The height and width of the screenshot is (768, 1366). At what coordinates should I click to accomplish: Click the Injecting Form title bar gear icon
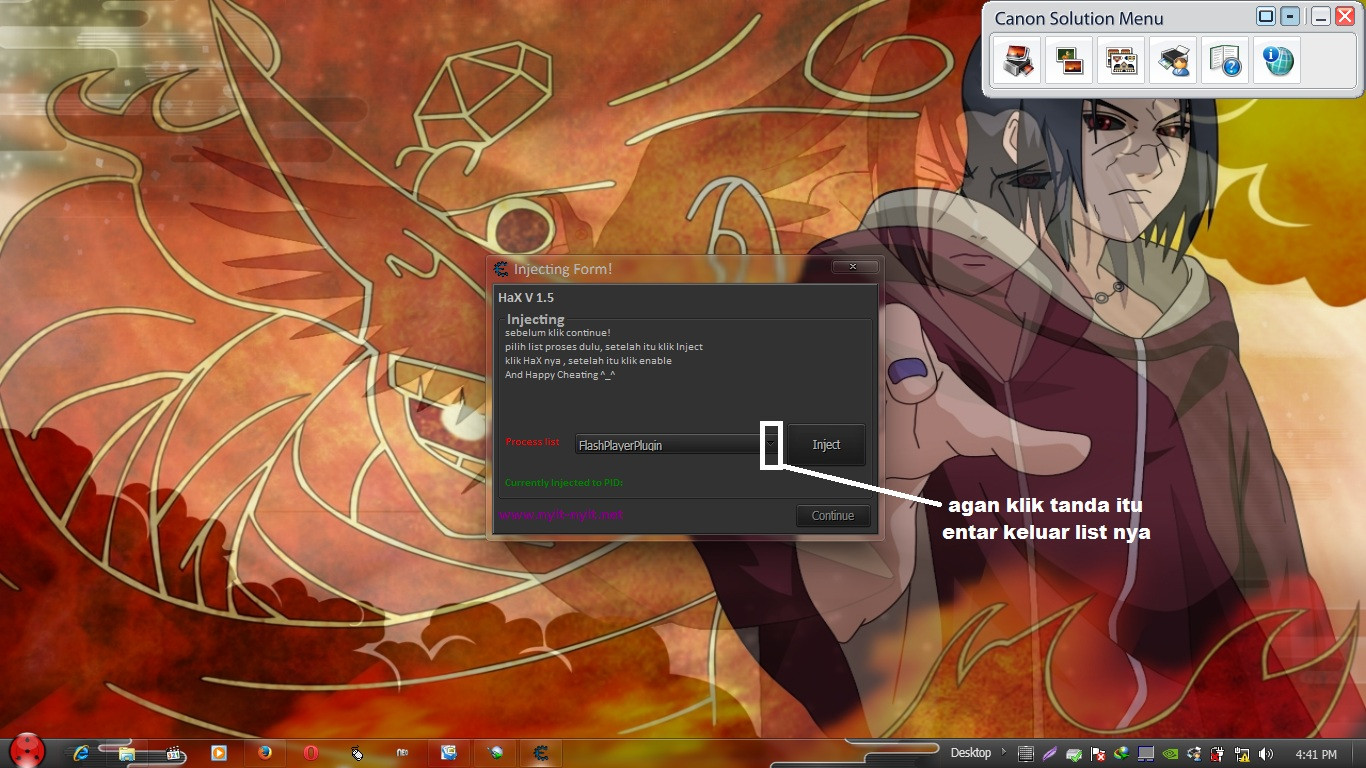[x=501, y=268]
